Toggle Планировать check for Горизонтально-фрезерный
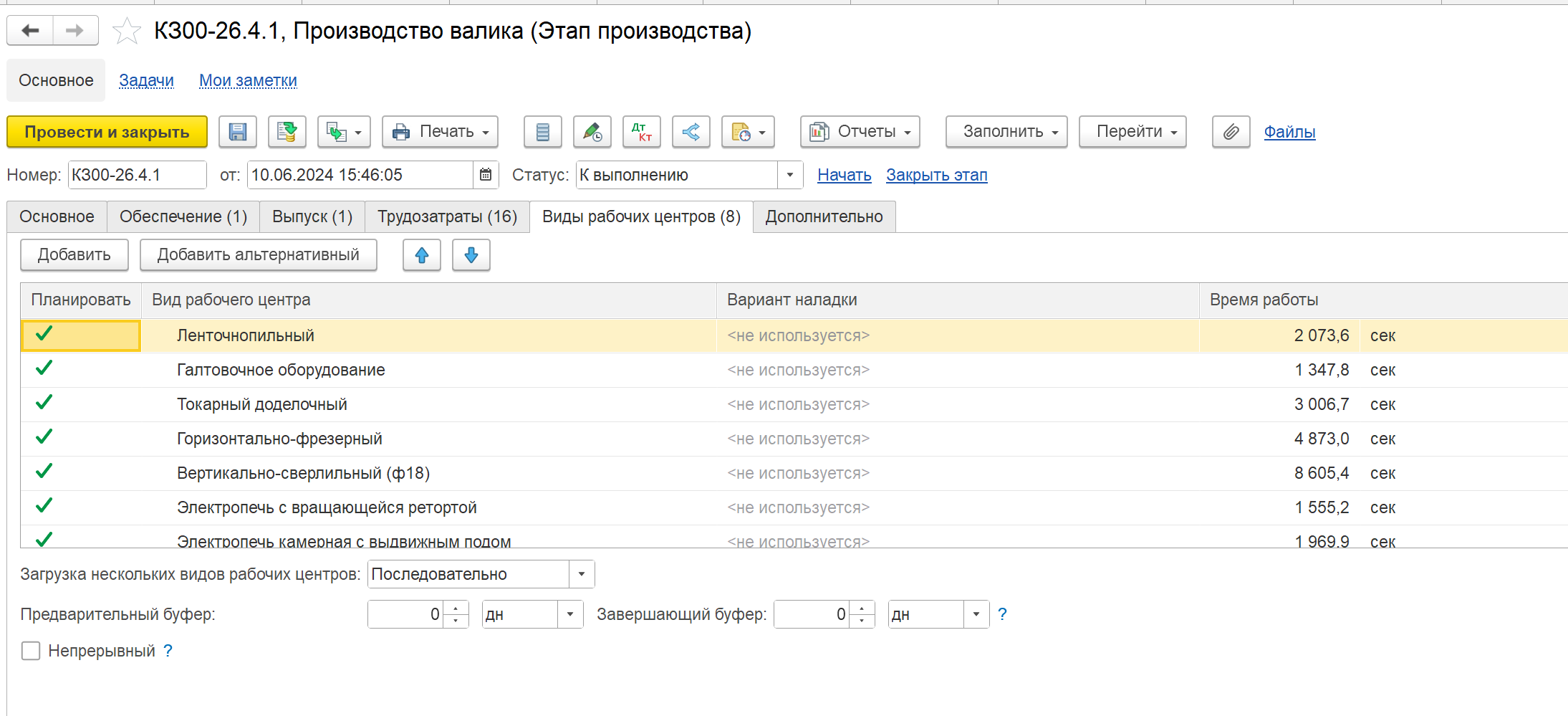Screen dimensions: 1568x716 point(44,437)
